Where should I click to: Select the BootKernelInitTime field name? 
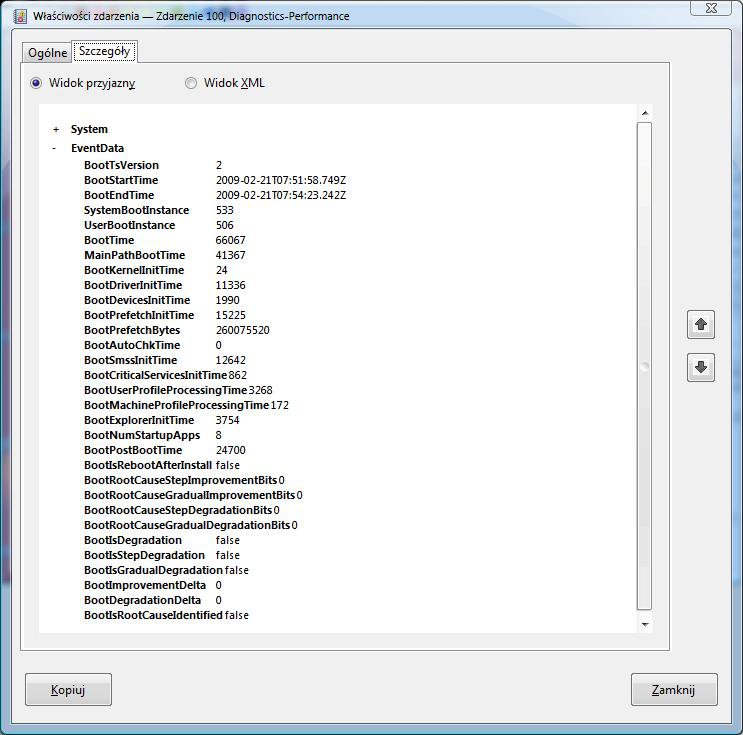point(134,271)
